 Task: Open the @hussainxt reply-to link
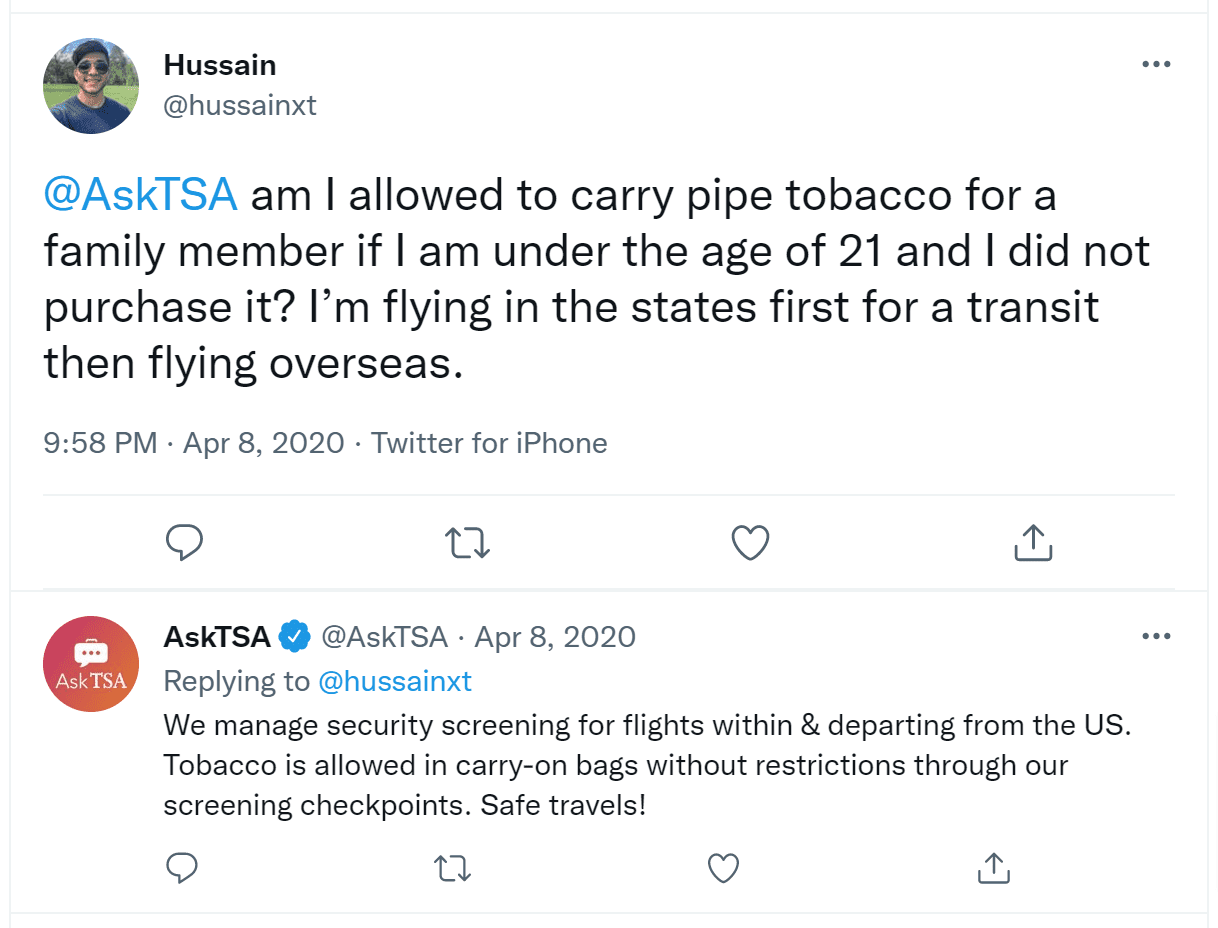tap(394, 681)
